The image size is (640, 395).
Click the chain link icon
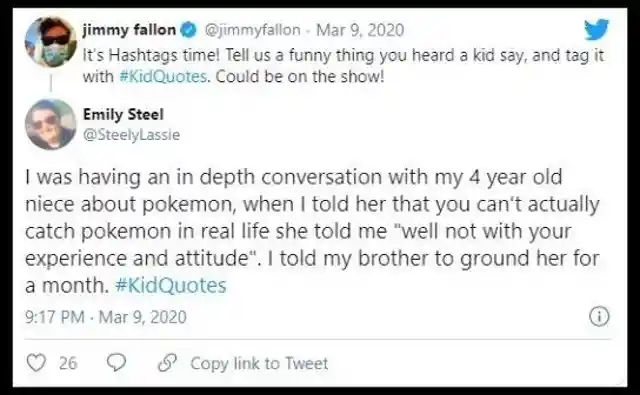tap(167, 363)
